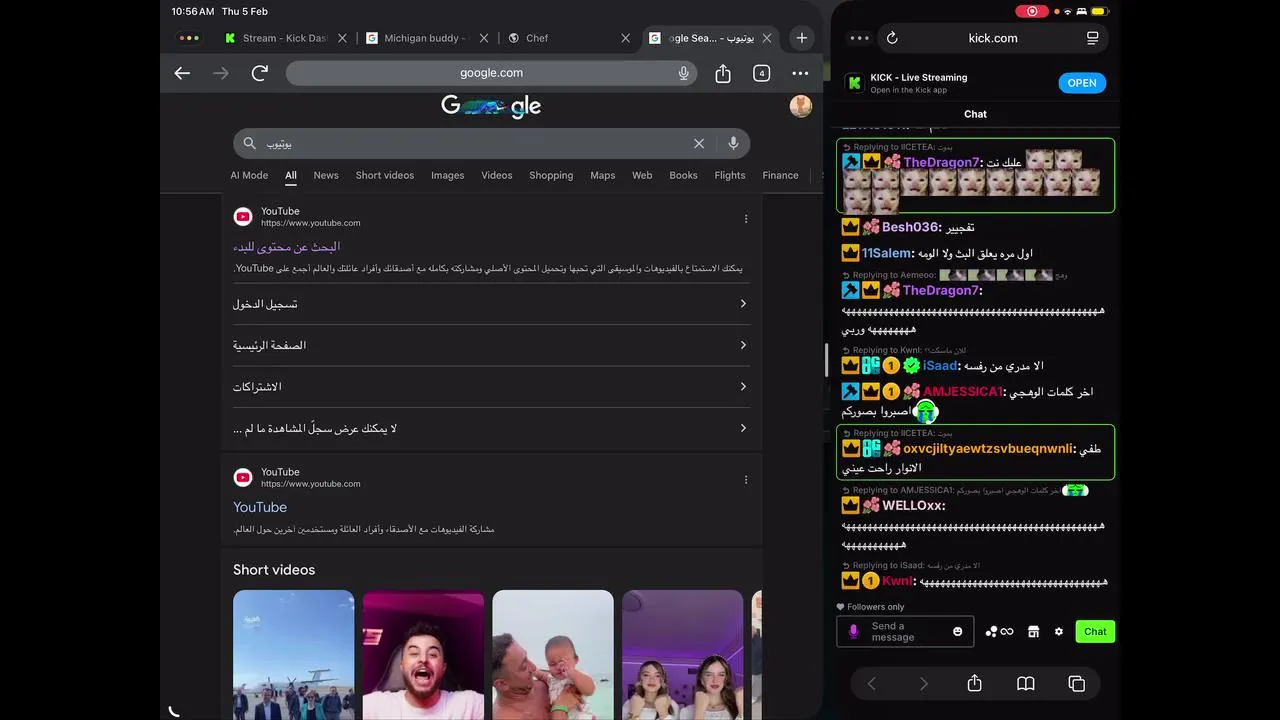
Task: Open share sheet in left browser toolbar
Action: pos(723,73)
